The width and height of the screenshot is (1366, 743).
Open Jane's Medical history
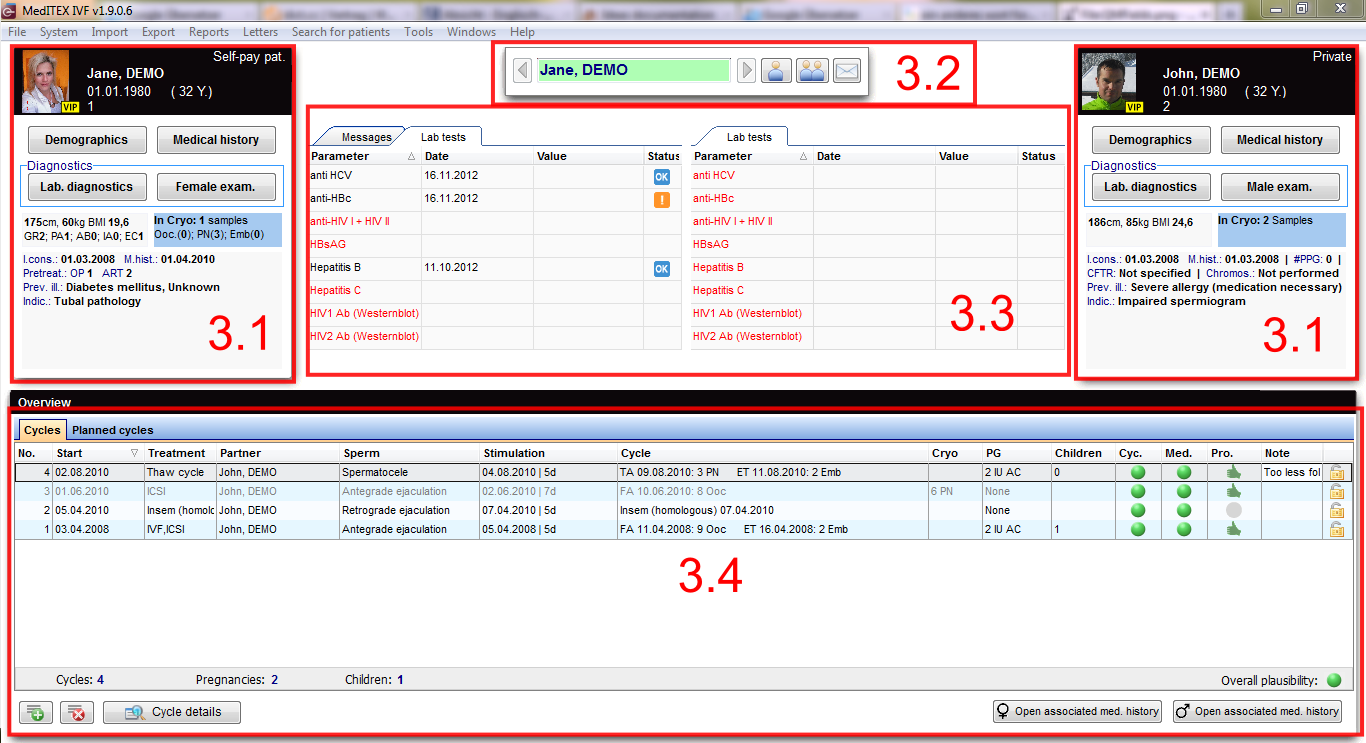pos(216,140)
